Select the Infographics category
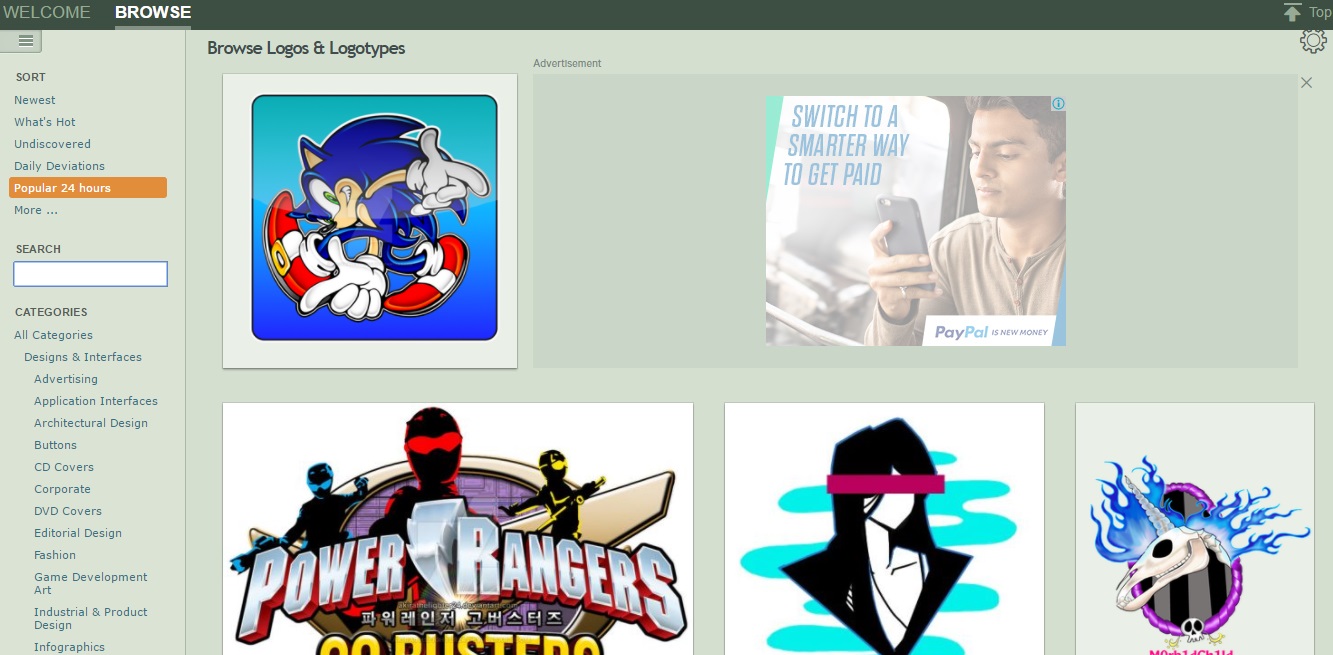The height and width of the screenshot is (655, 1333). coord(69,647)
